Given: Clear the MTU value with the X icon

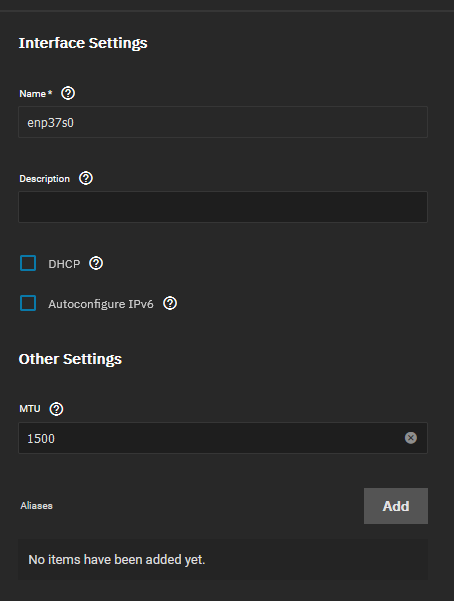Looking at the screenshot, I should 411,438.
